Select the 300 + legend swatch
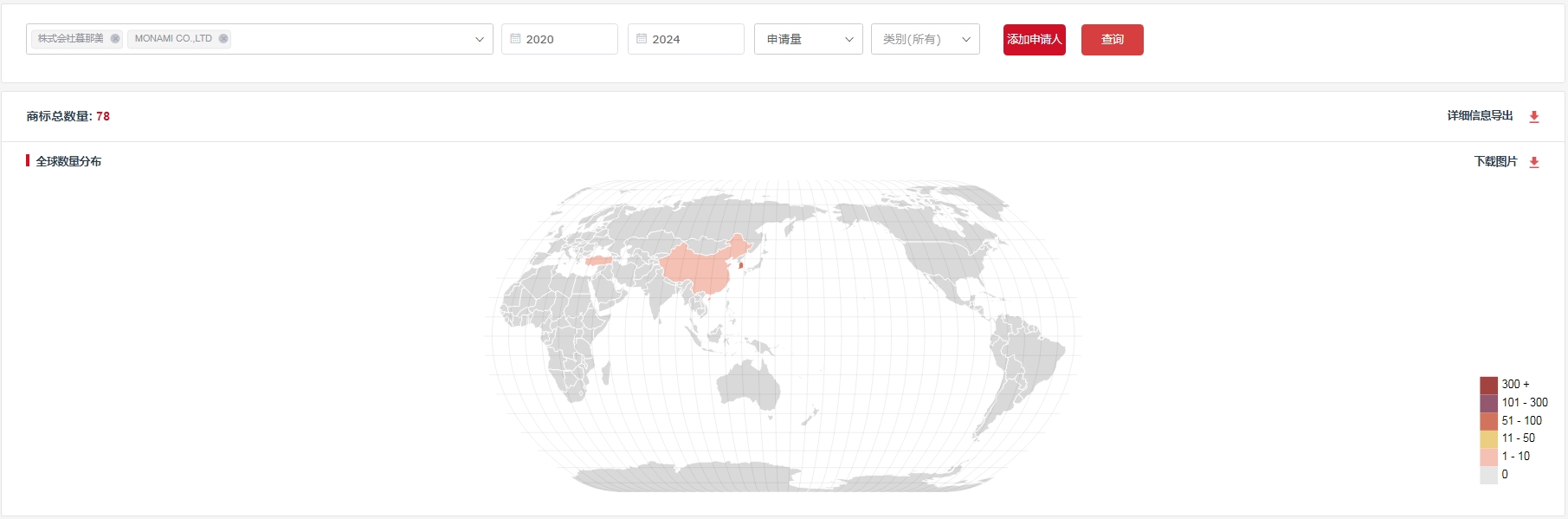Viewport: 1568px width, 519px height. pyautogui.click(x=1489, y=385)
